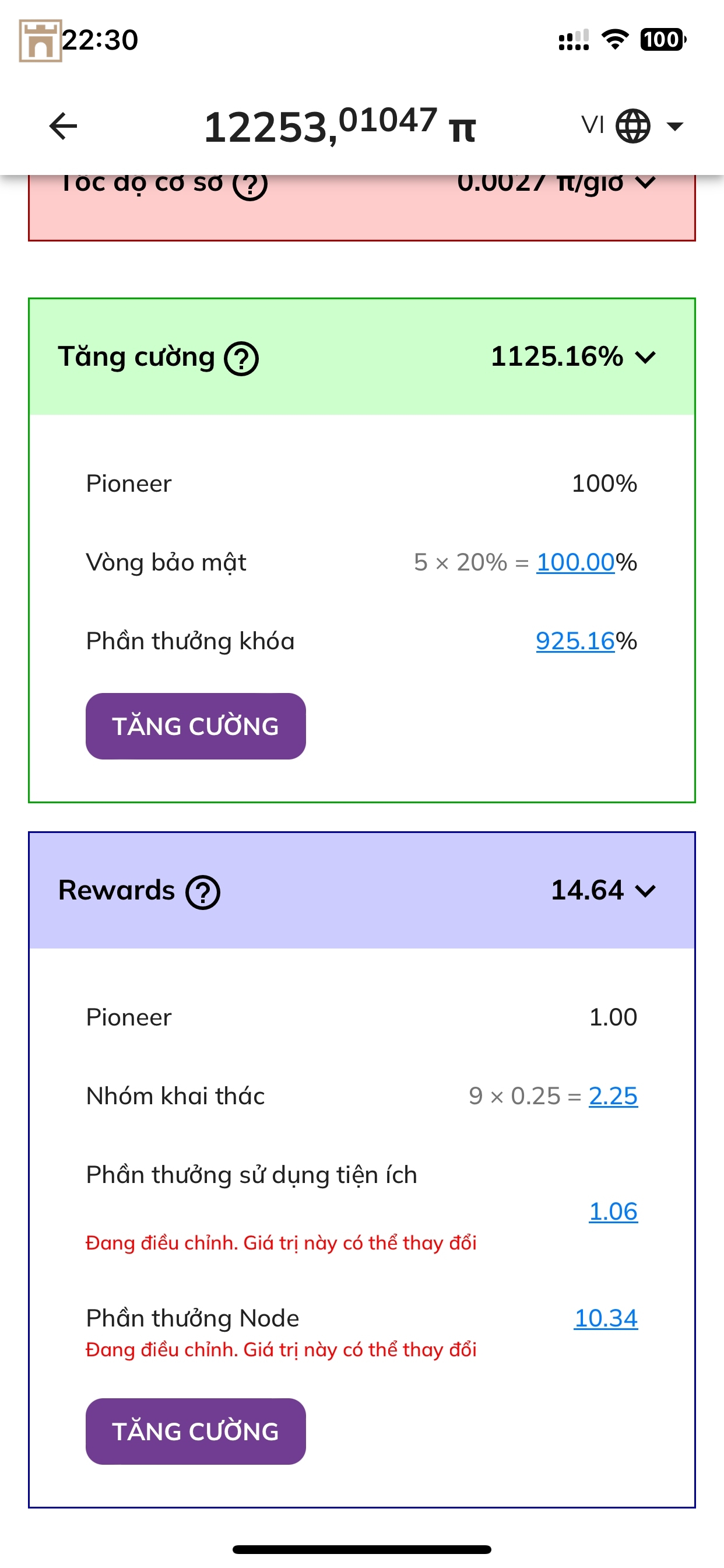Collapse the 1125.16% boost section chevron
724x1568 pixels.
[645, 358]
